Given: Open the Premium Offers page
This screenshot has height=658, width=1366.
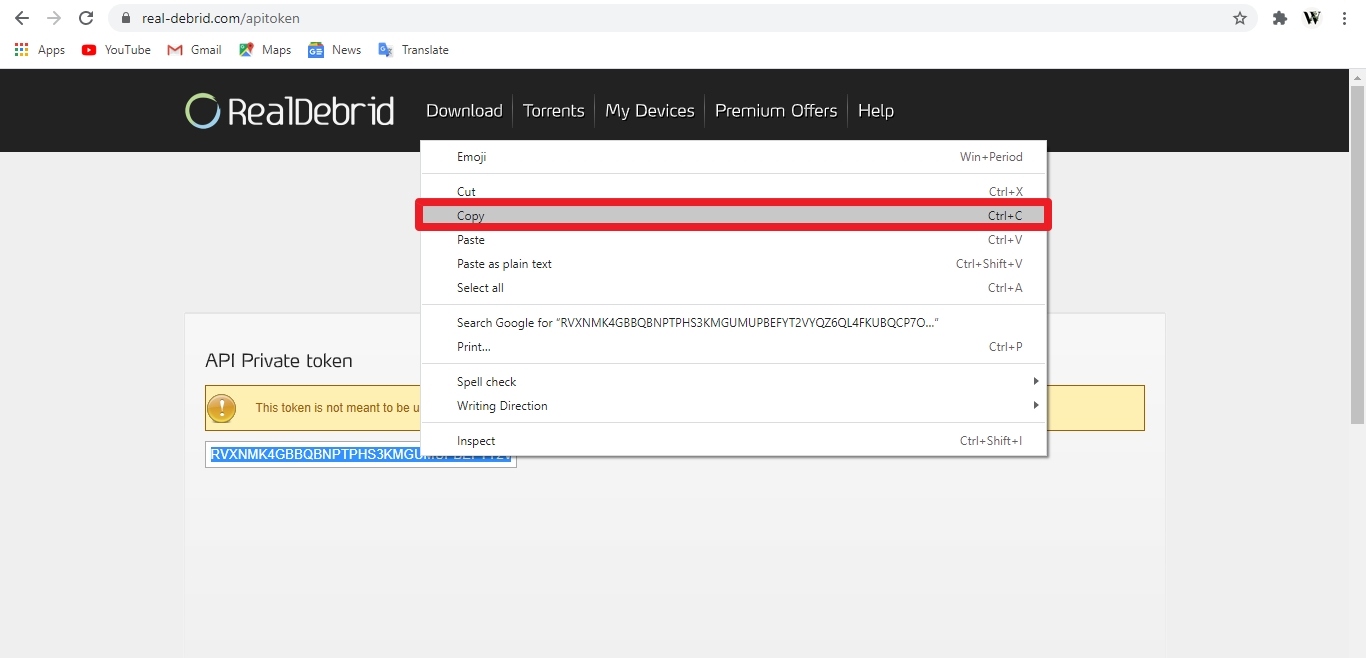Looking at the screenshot, I should click(776, 111).
